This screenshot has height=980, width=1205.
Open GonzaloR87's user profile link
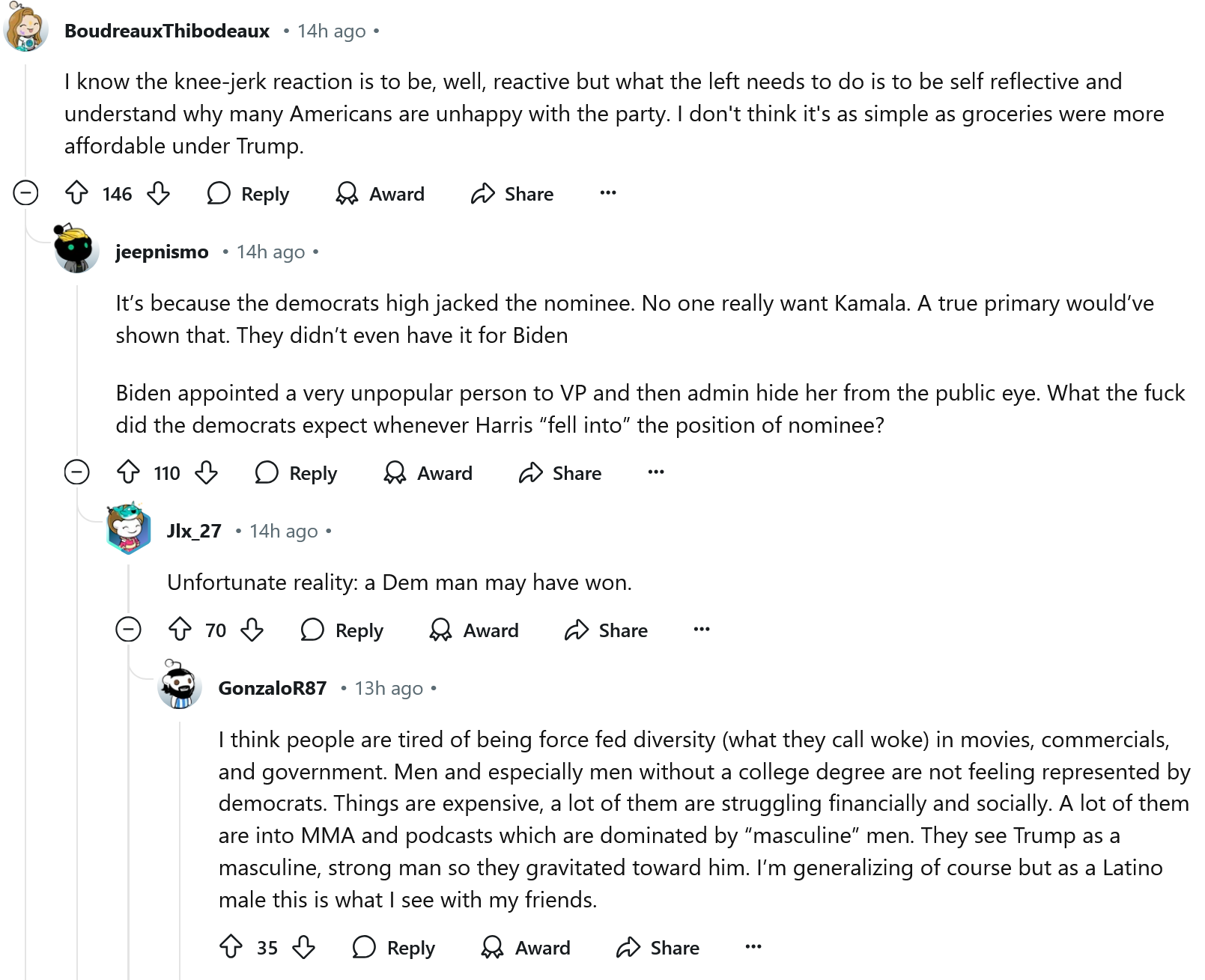coord(273,688)
